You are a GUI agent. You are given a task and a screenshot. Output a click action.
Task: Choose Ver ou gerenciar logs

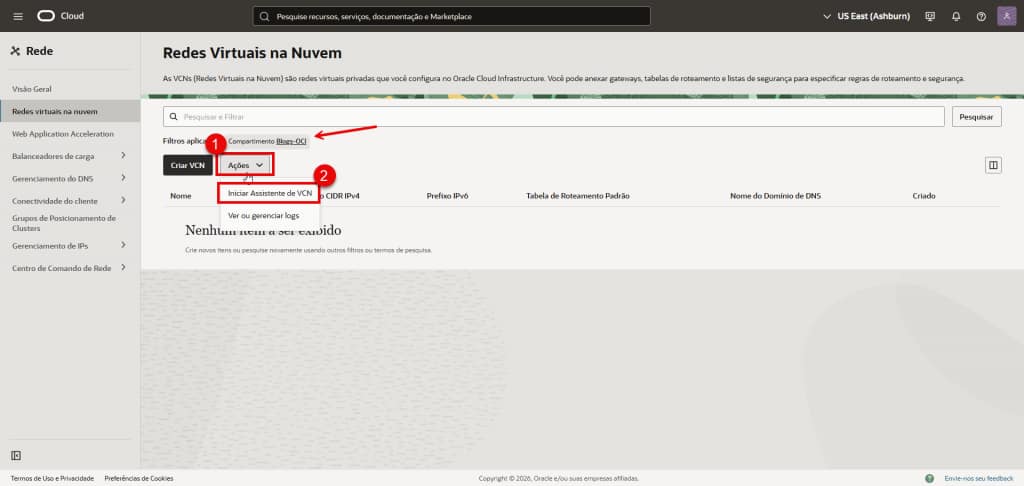[x=264, y=216]
